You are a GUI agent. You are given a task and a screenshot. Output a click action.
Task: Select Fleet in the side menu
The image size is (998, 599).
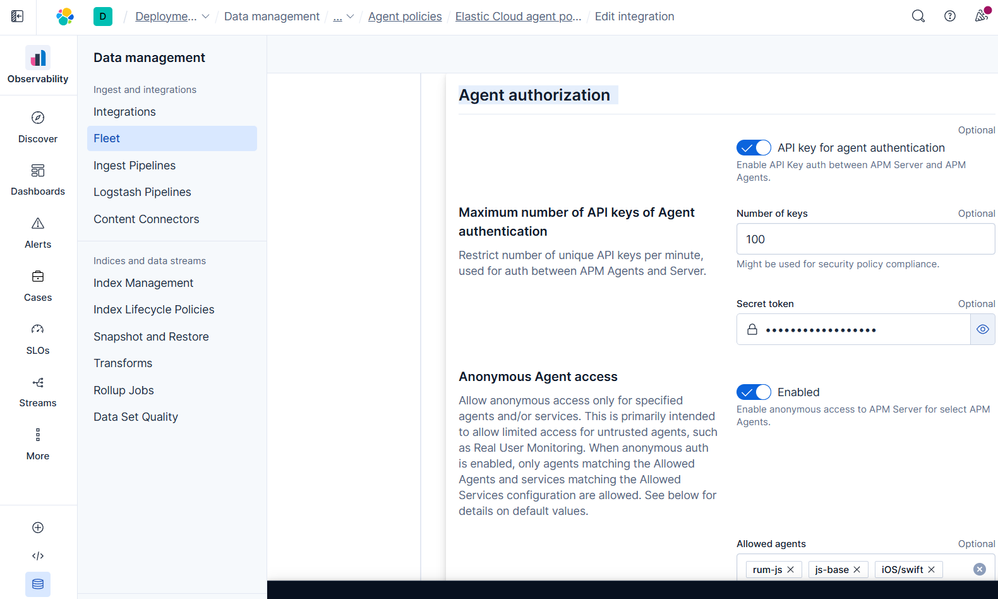pos(172,139)
